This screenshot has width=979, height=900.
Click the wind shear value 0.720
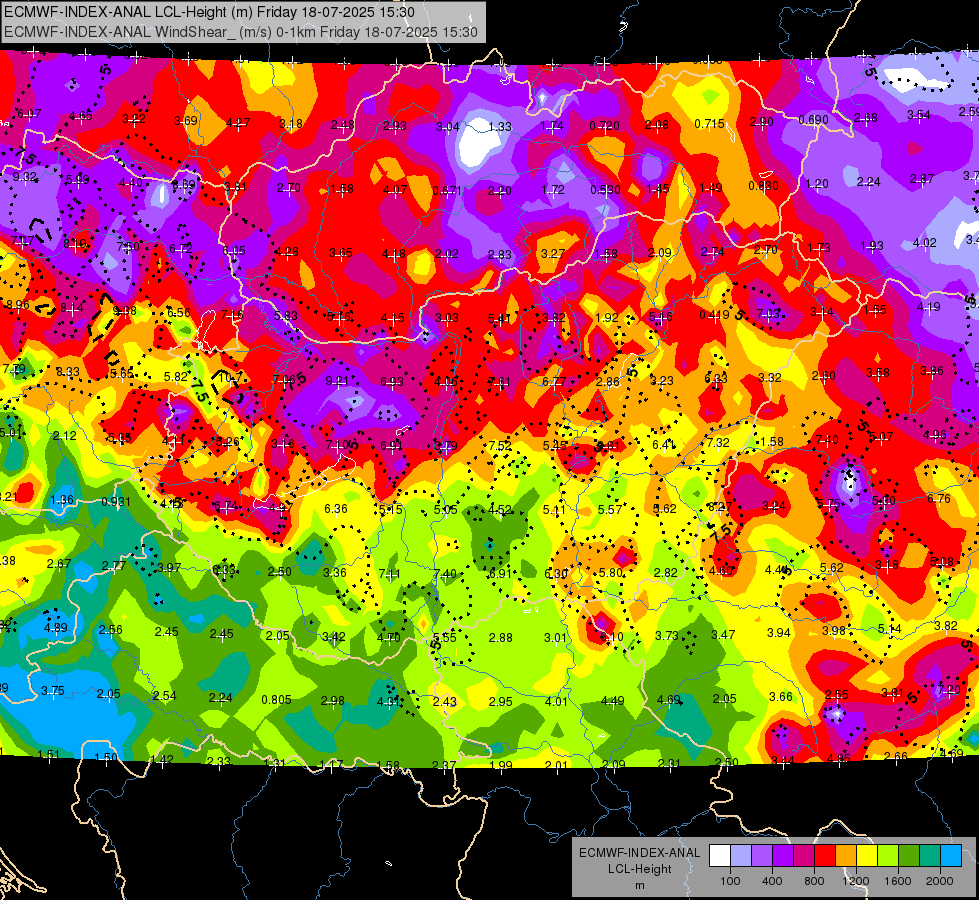point(604,126)
